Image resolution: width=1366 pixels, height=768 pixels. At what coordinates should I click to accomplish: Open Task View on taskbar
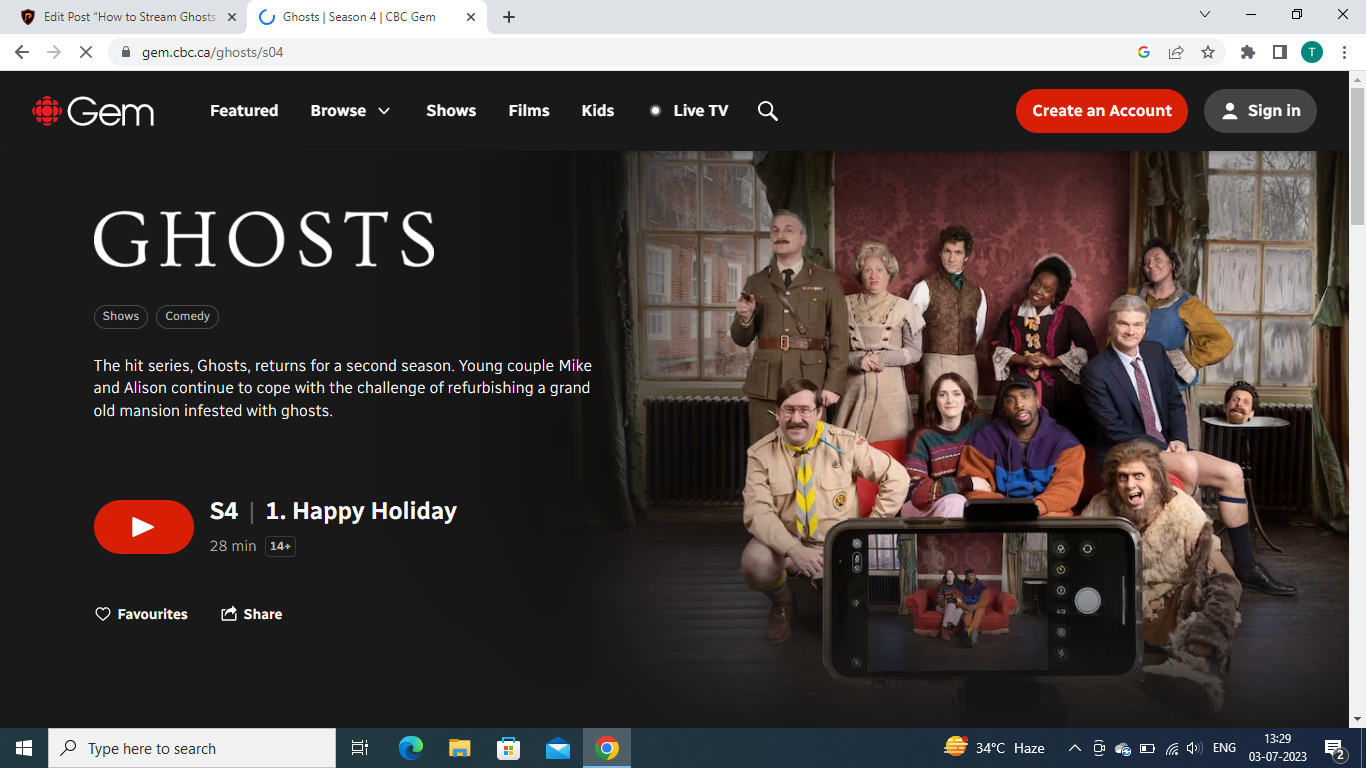point(360,748)
